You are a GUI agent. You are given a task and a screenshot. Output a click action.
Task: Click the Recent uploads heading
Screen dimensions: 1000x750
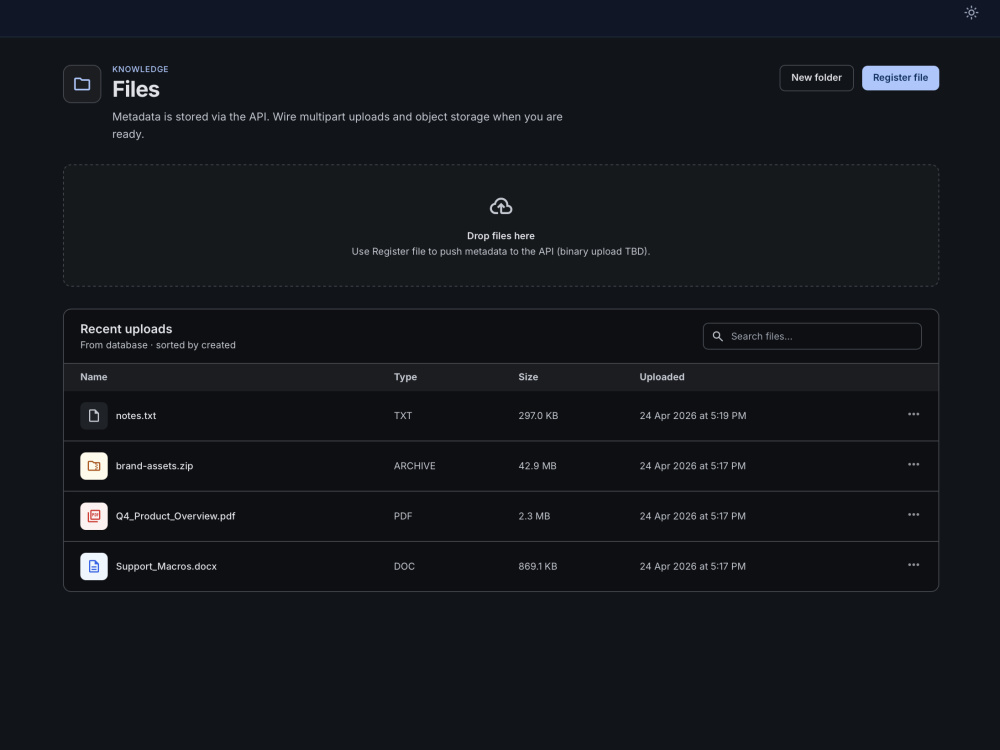[x=126, y=329]
